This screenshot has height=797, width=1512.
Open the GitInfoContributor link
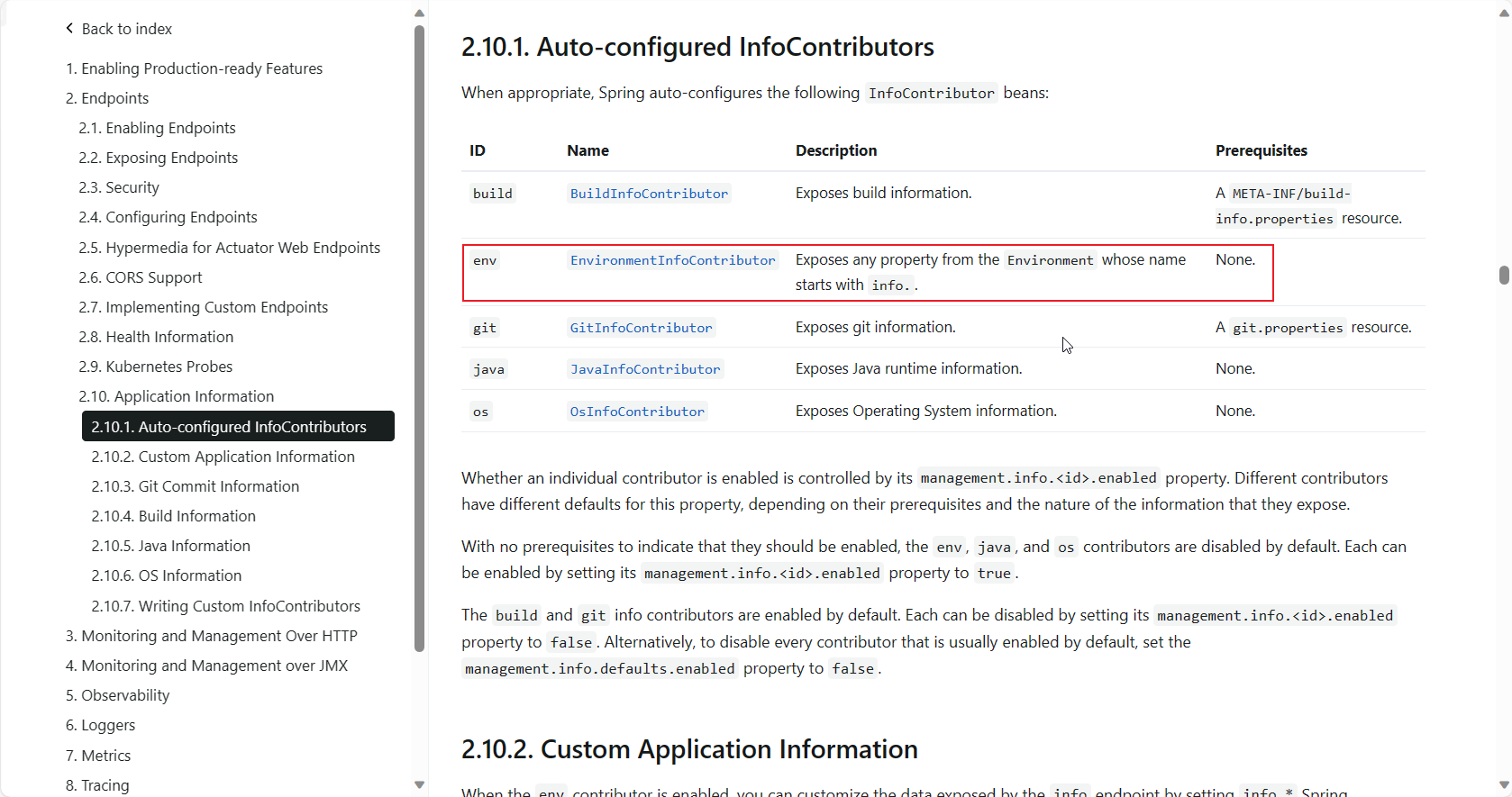[640, 327]
